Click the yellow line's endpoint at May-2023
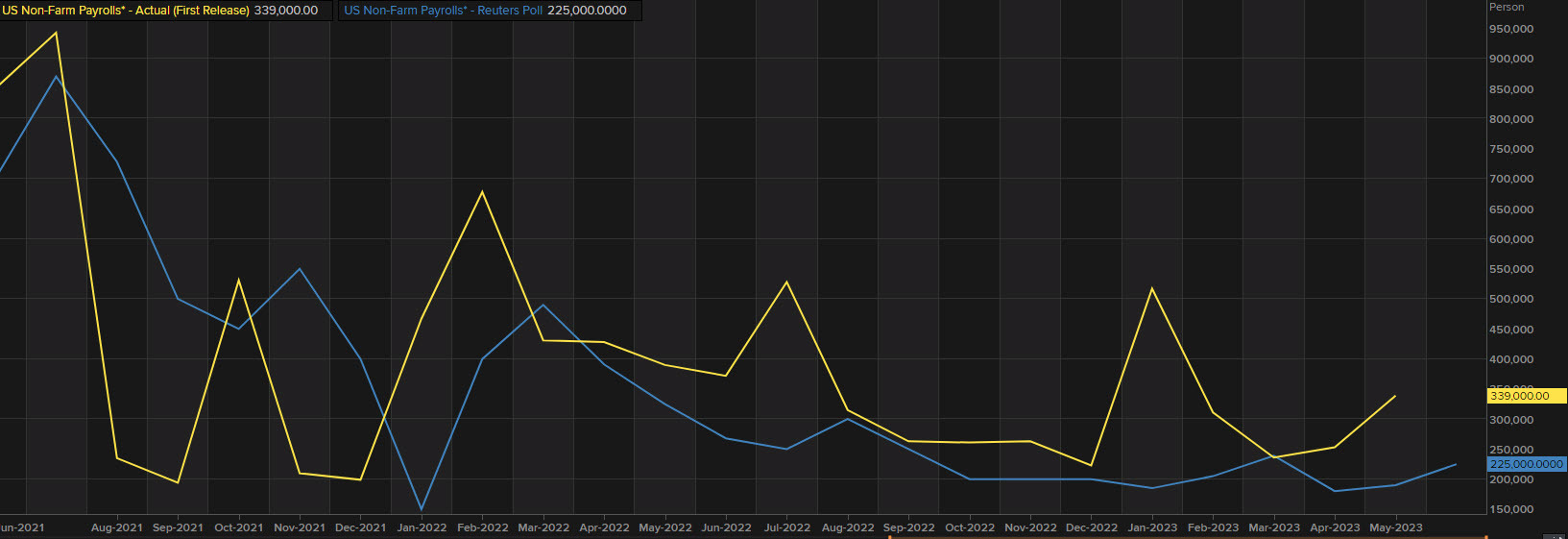The width and height of the screenshot is (1568, 539). pyautogui.click(x=1395, y=396)
